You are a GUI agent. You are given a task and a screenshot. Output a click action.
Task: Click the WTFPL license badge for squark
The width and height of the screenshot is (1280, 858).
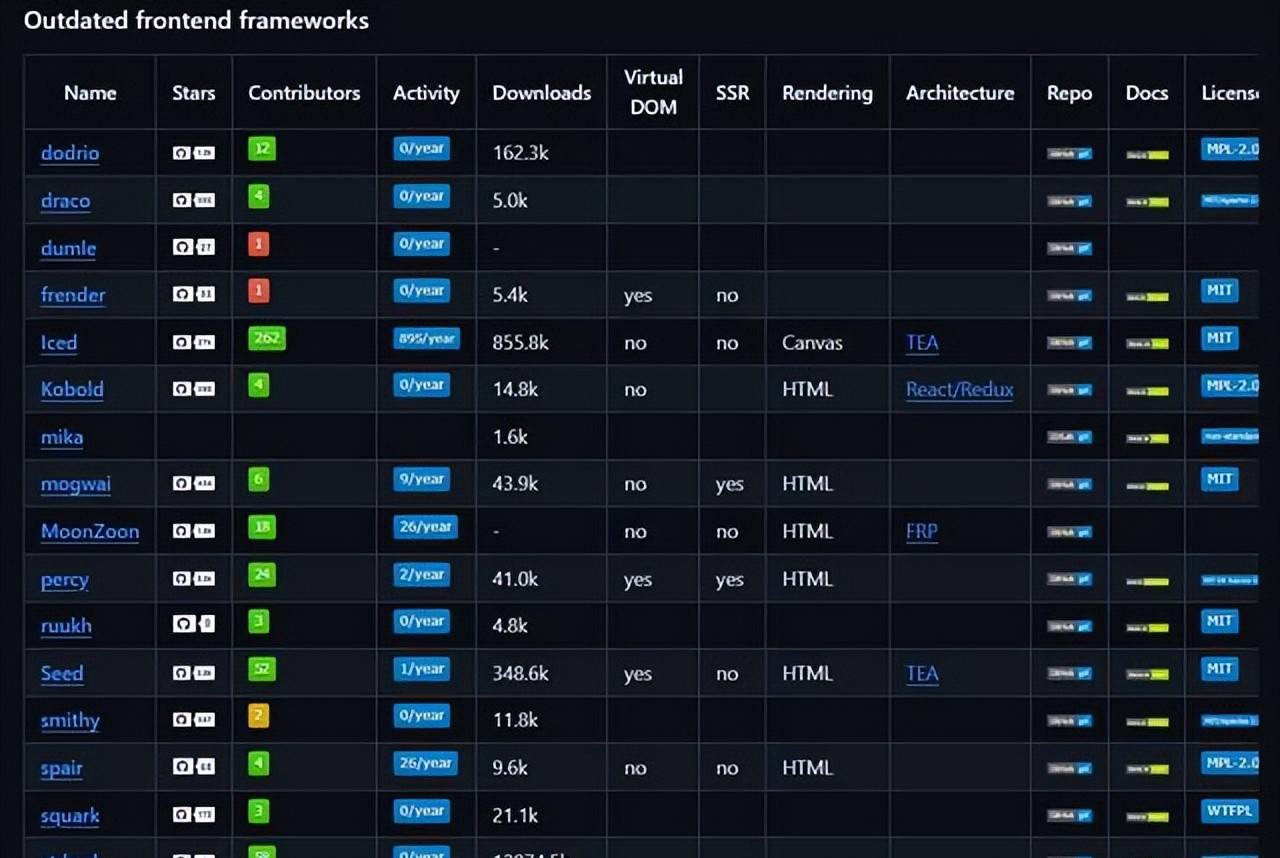point(1230,810)
